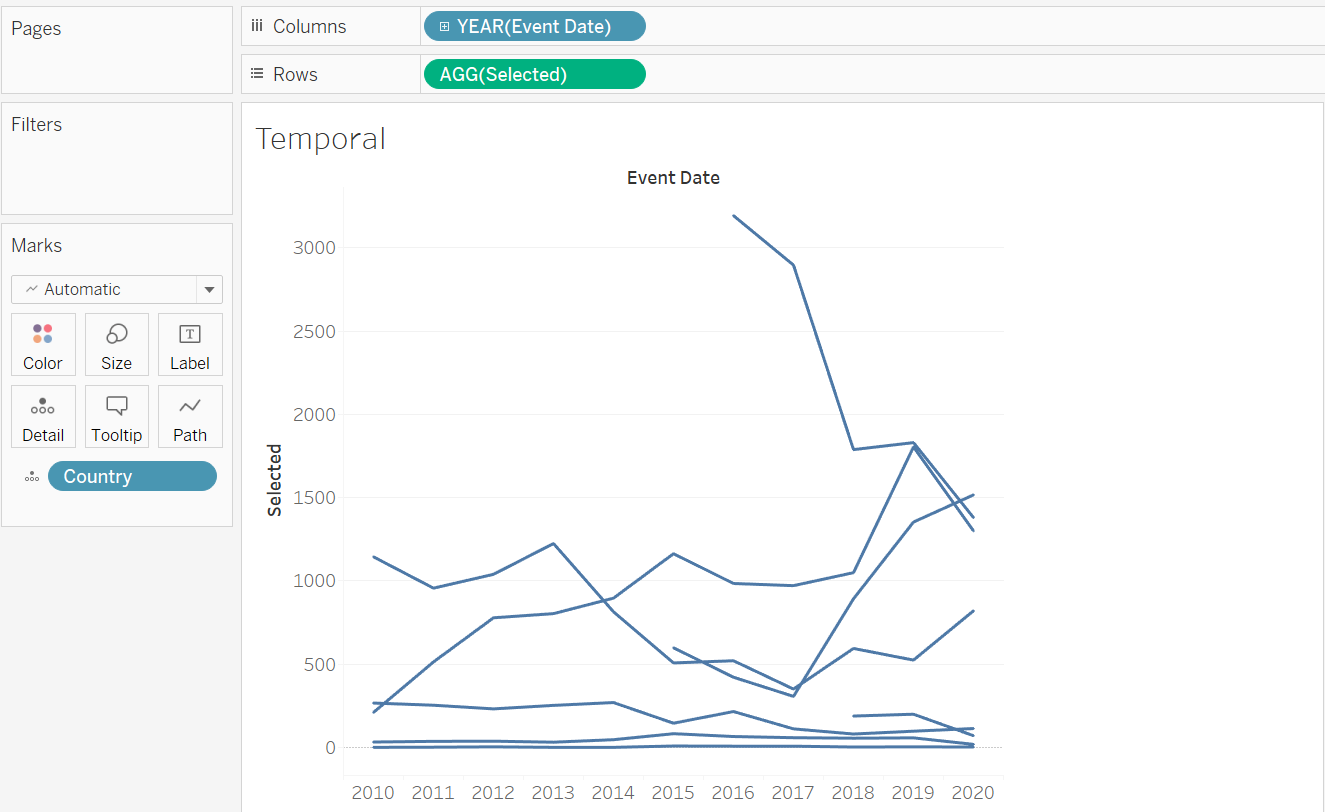Open the Color marks card
The image size is (1325, 812).
(x=43, y=345)
